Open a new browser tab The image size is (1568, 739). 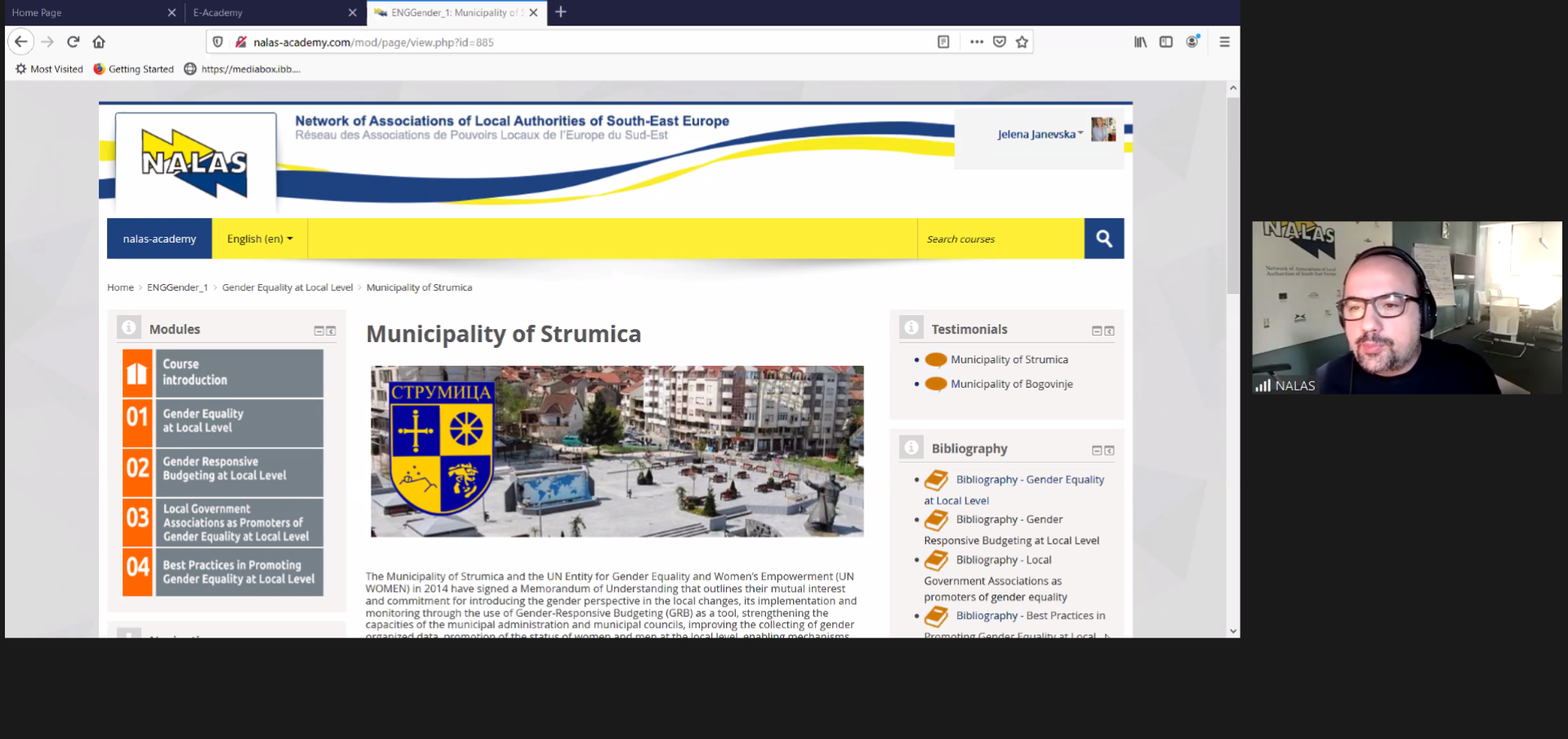click(x=560, y=12)
